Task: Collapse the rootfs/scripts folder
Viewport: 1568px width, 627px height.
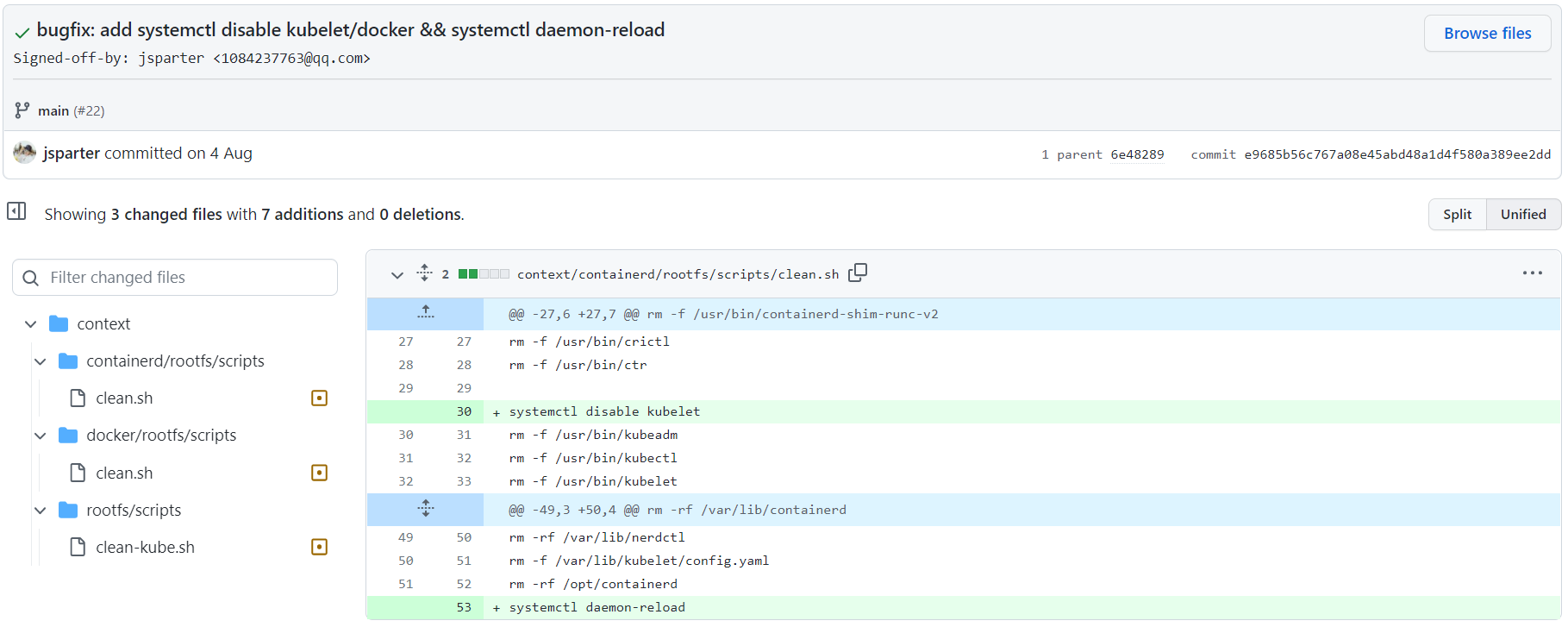Action: tap(41, 511)
